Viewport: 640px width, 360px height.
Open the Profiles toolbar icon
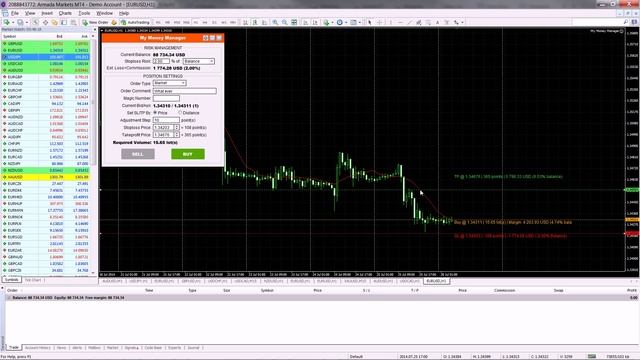(20, 22)
